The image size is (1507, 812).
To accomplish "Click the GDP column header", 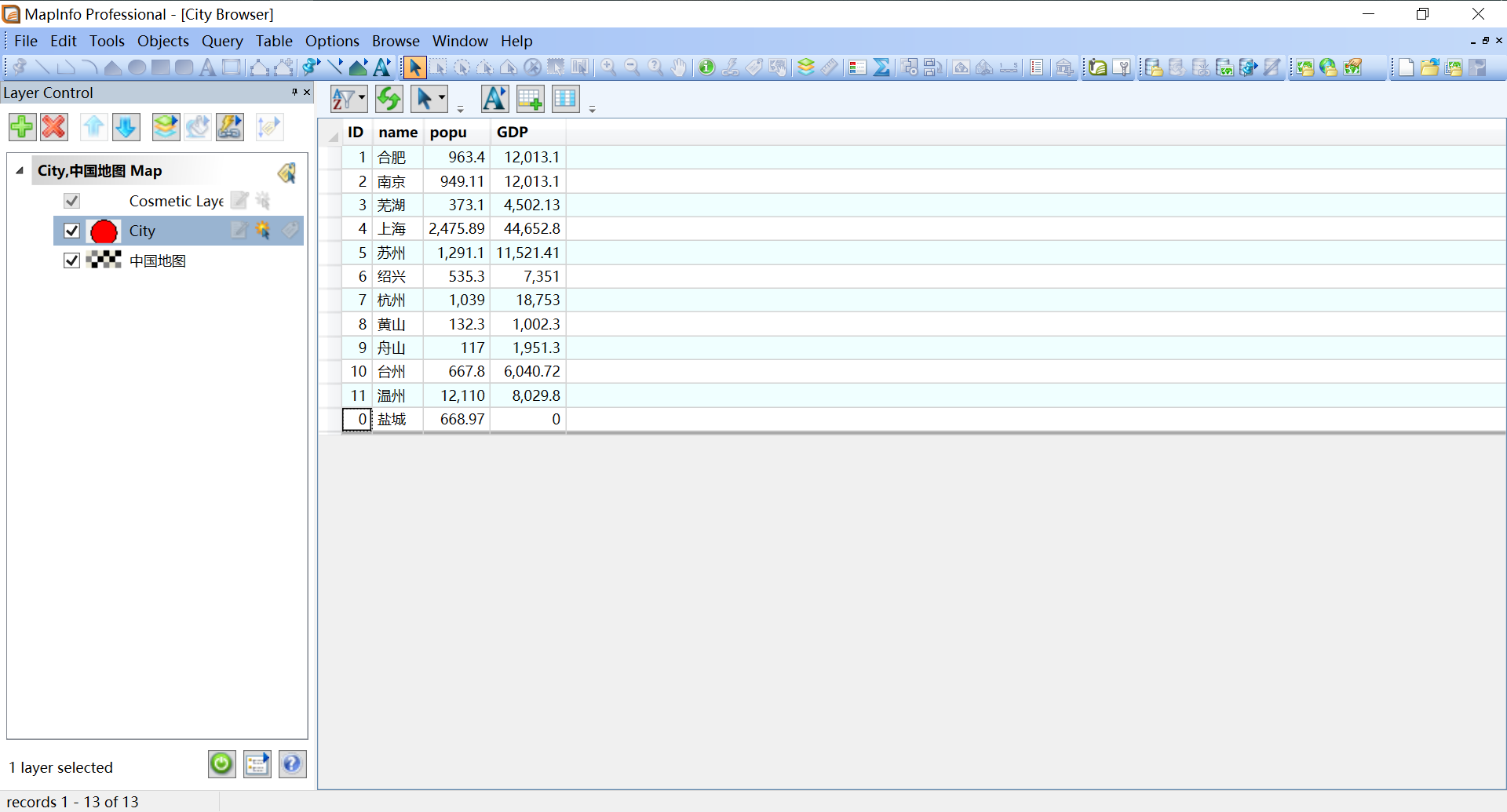I will coord(528,133).
